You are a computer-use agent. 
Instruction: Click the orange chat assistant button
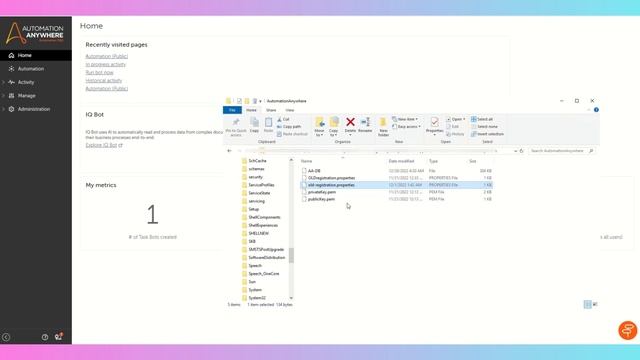tap(627, 330)
